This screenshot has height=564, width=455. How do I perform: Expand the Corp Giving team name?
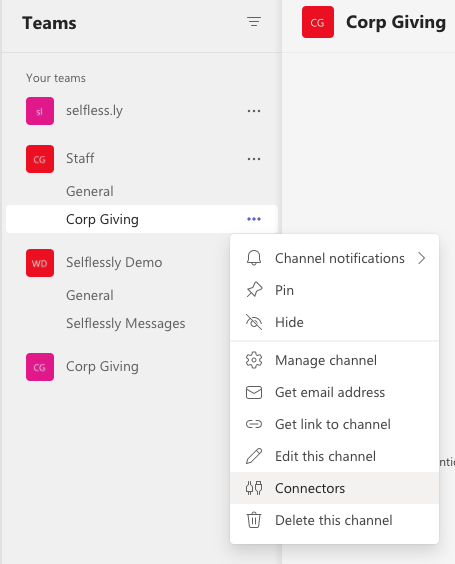pos(102,367)
